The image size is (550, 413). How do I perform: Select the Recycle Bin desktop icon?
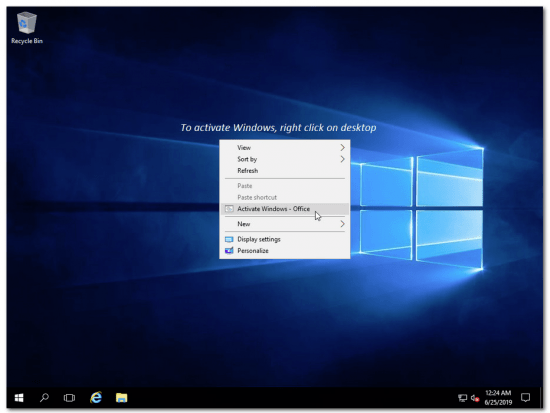coord(27,28)
